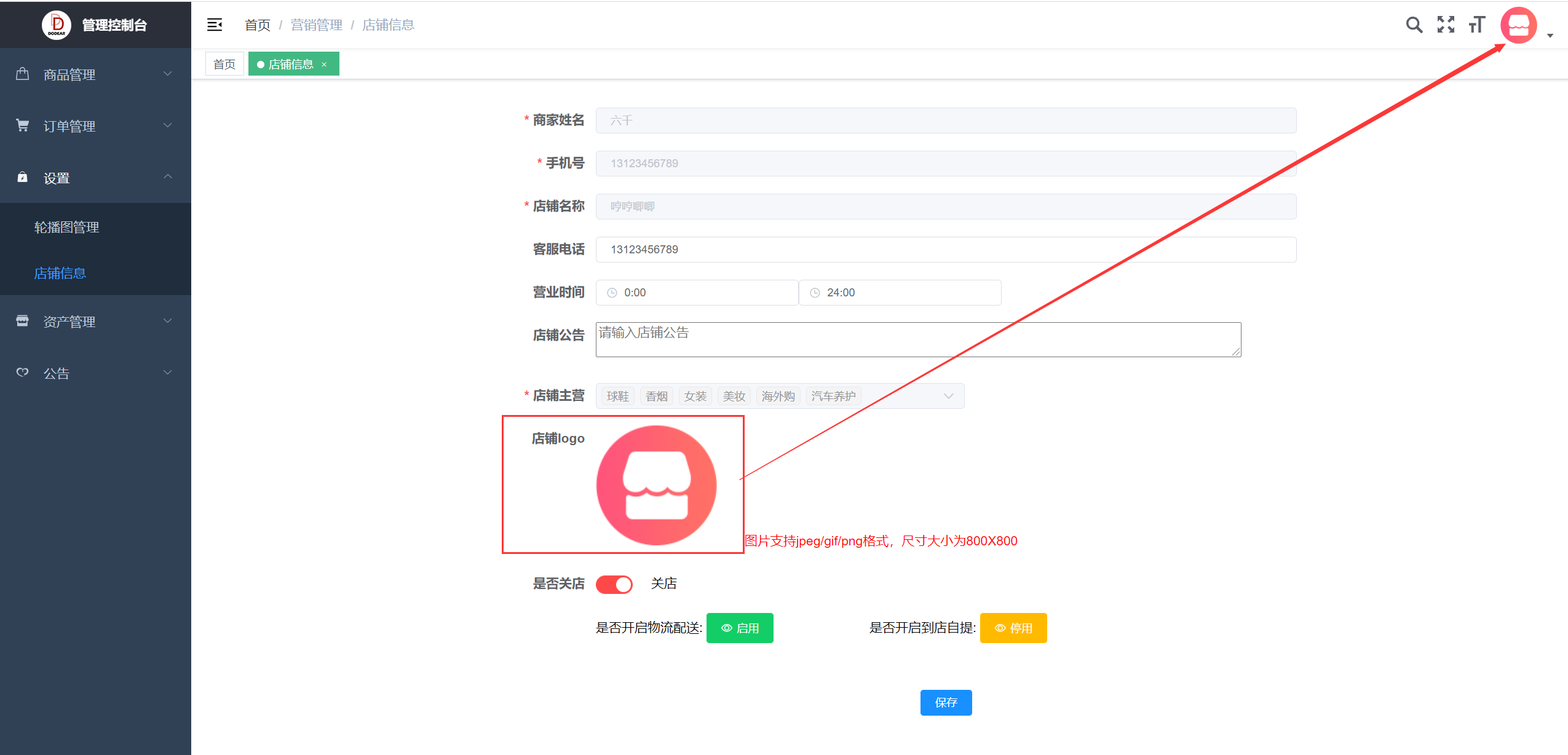Enter fullscreen mode via expand icon
Viewport: 1568px width, 755px height.
pyautogui.click(x=1446, y=25)
